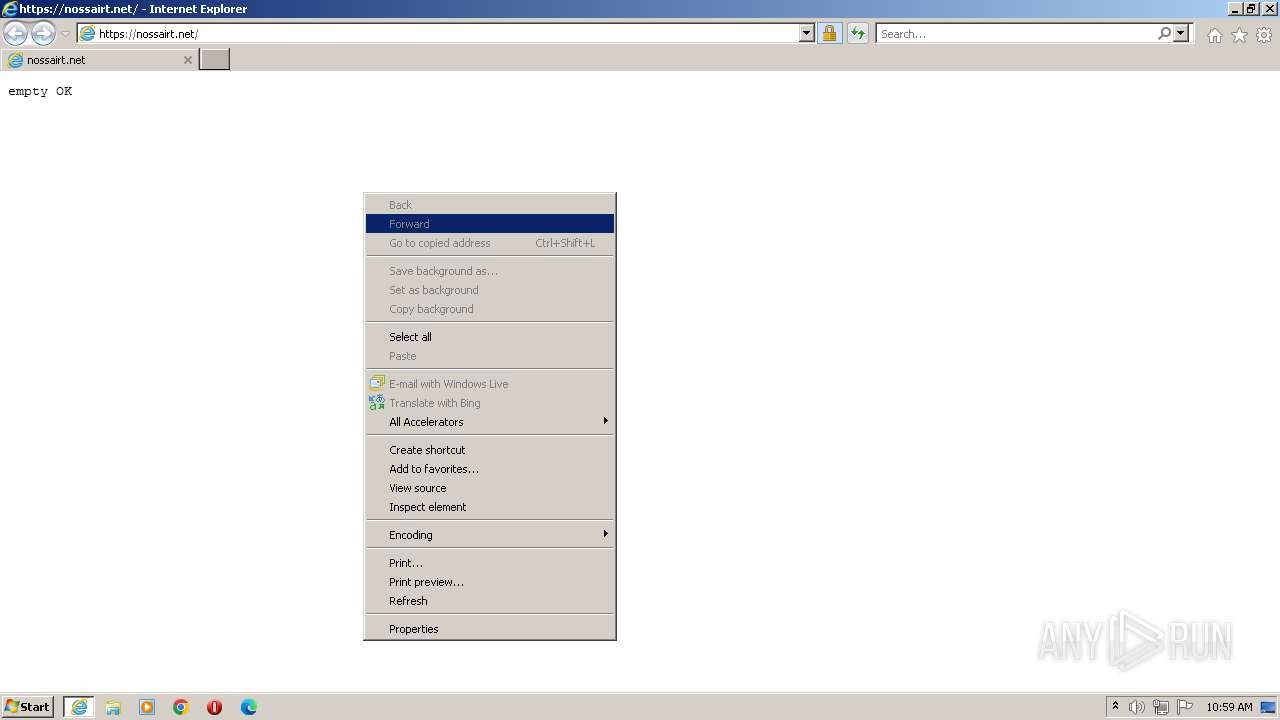The image size is (1280, 720).
Task: Expand the search provider dropdown
Action: click(1181, 34)
